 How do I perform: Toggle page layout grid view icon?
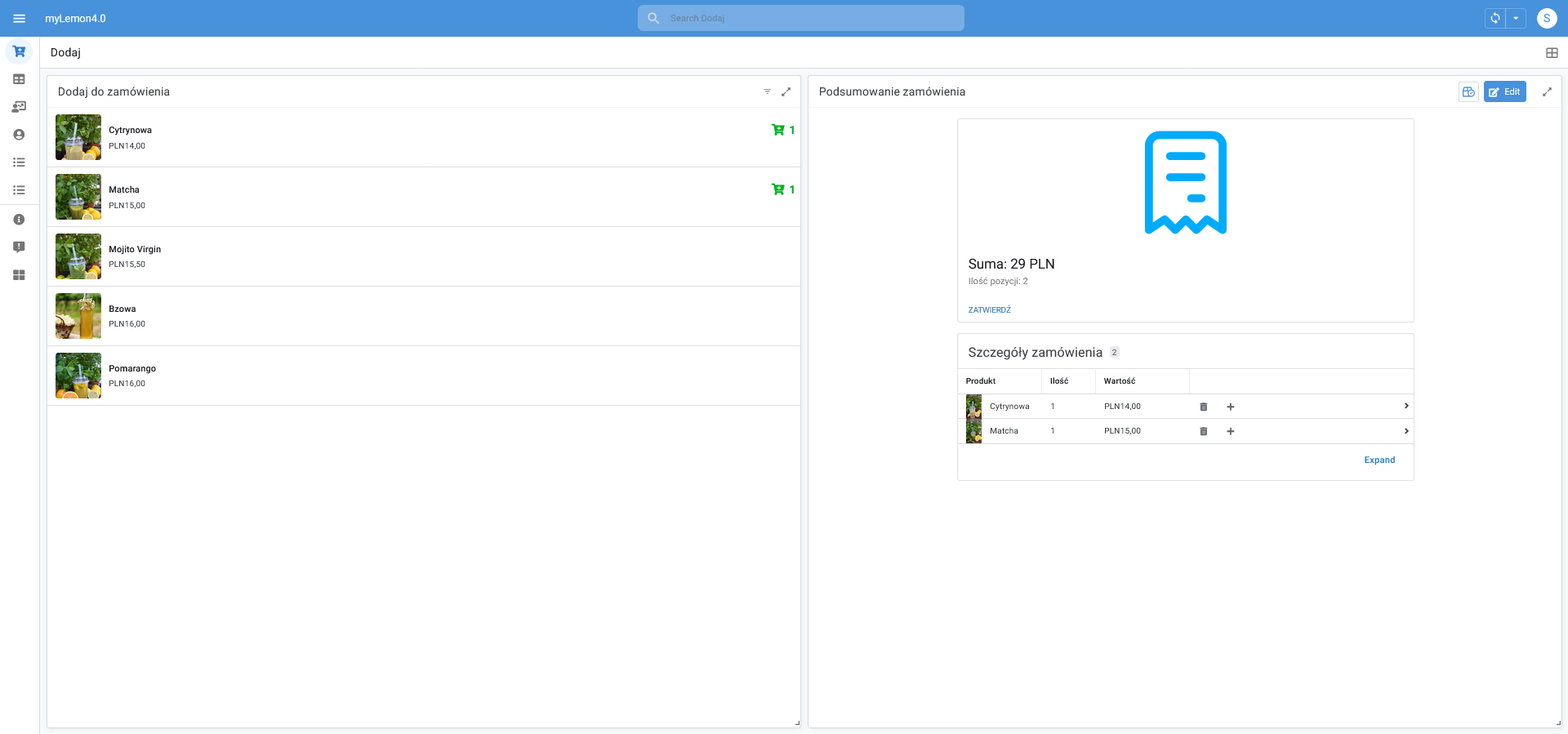pyautogui.click(x=1552, y=52)
